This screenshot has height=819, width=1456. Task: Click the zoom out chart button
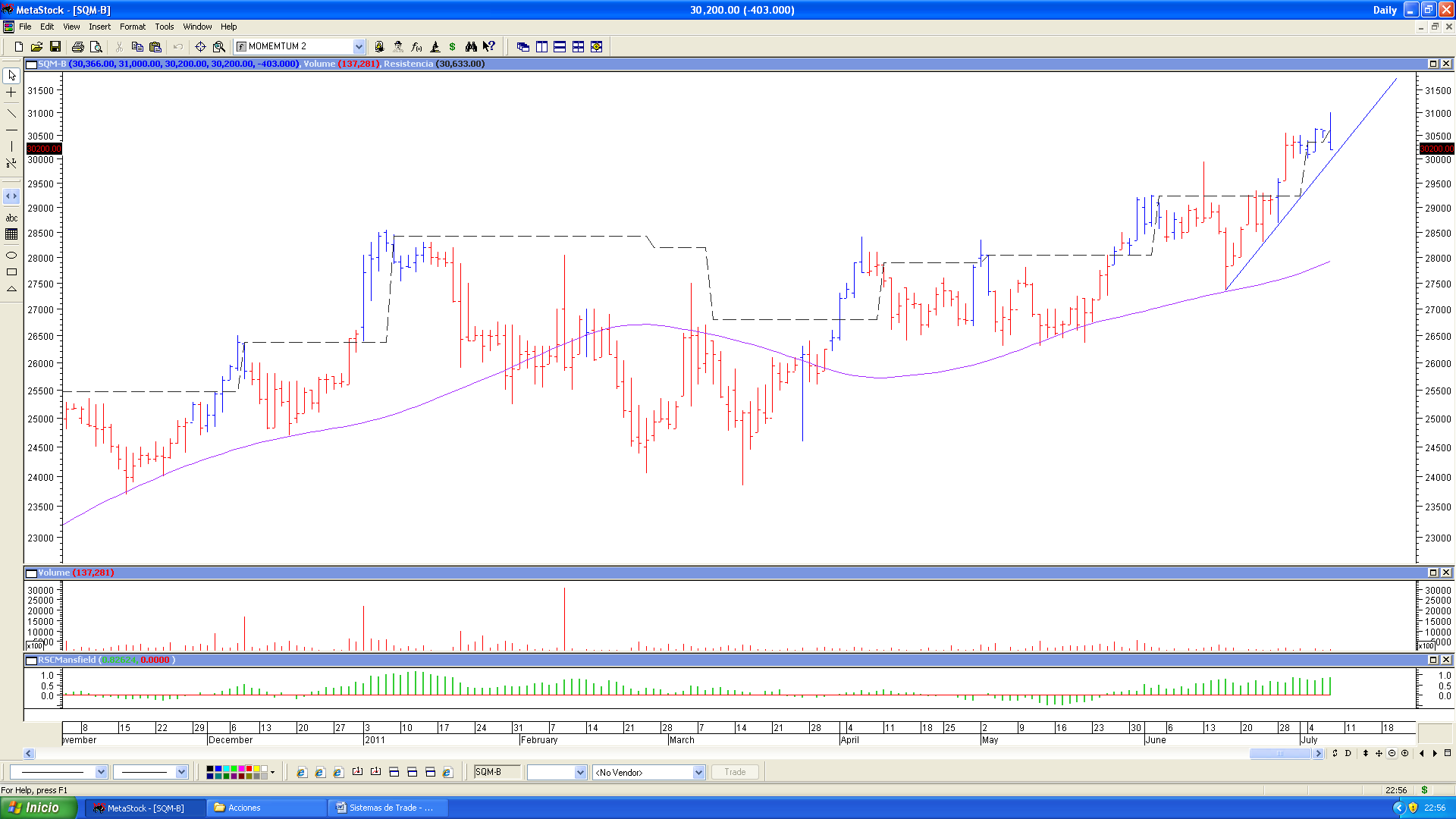pyautogui.click(x=1392, y=753)
